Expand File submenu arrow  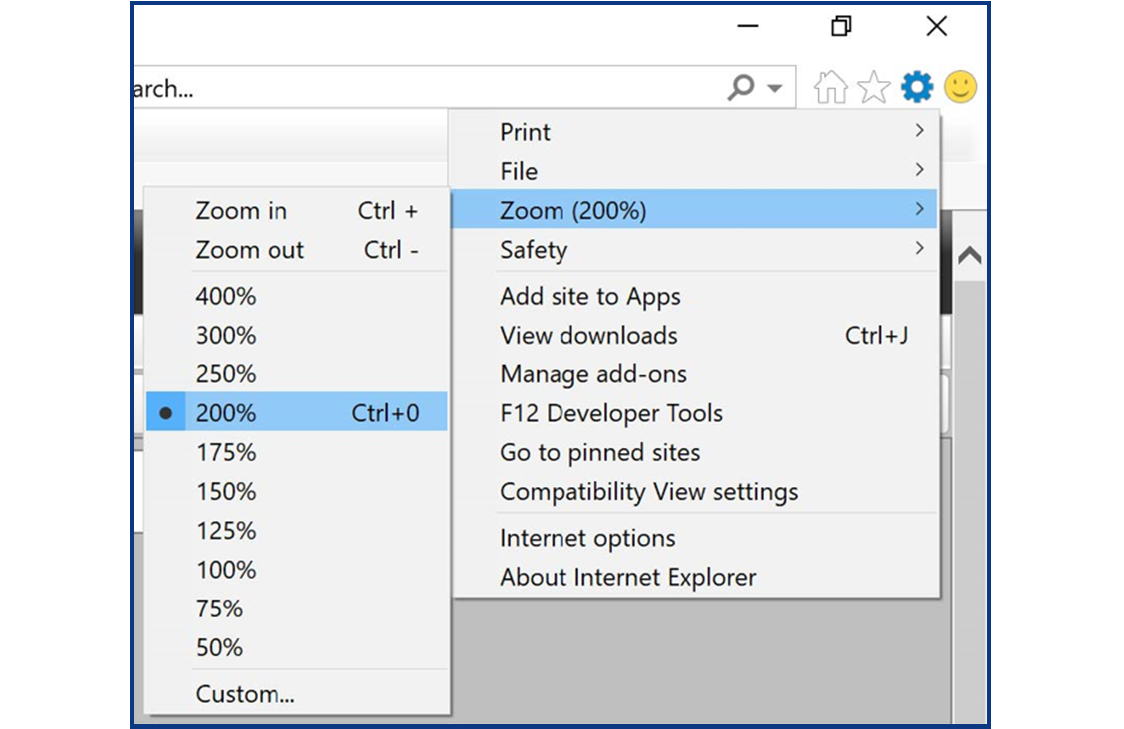tap(920, 170)
